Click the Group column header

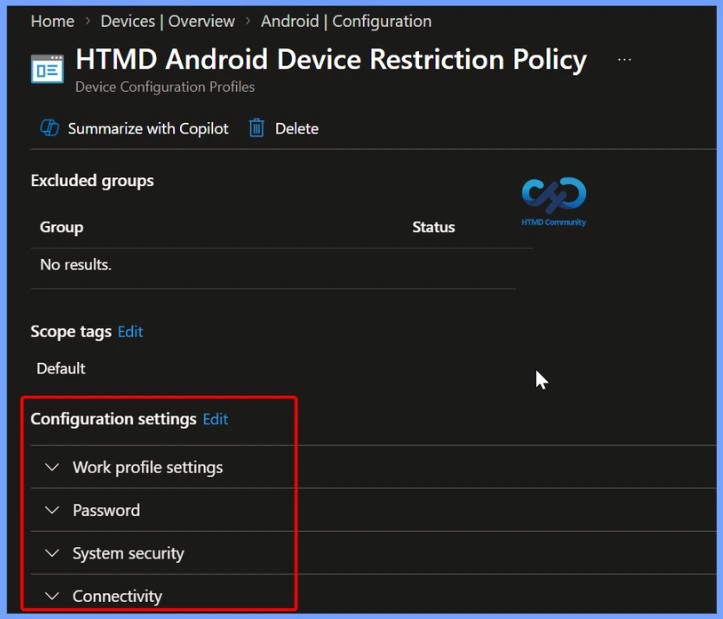61,227
